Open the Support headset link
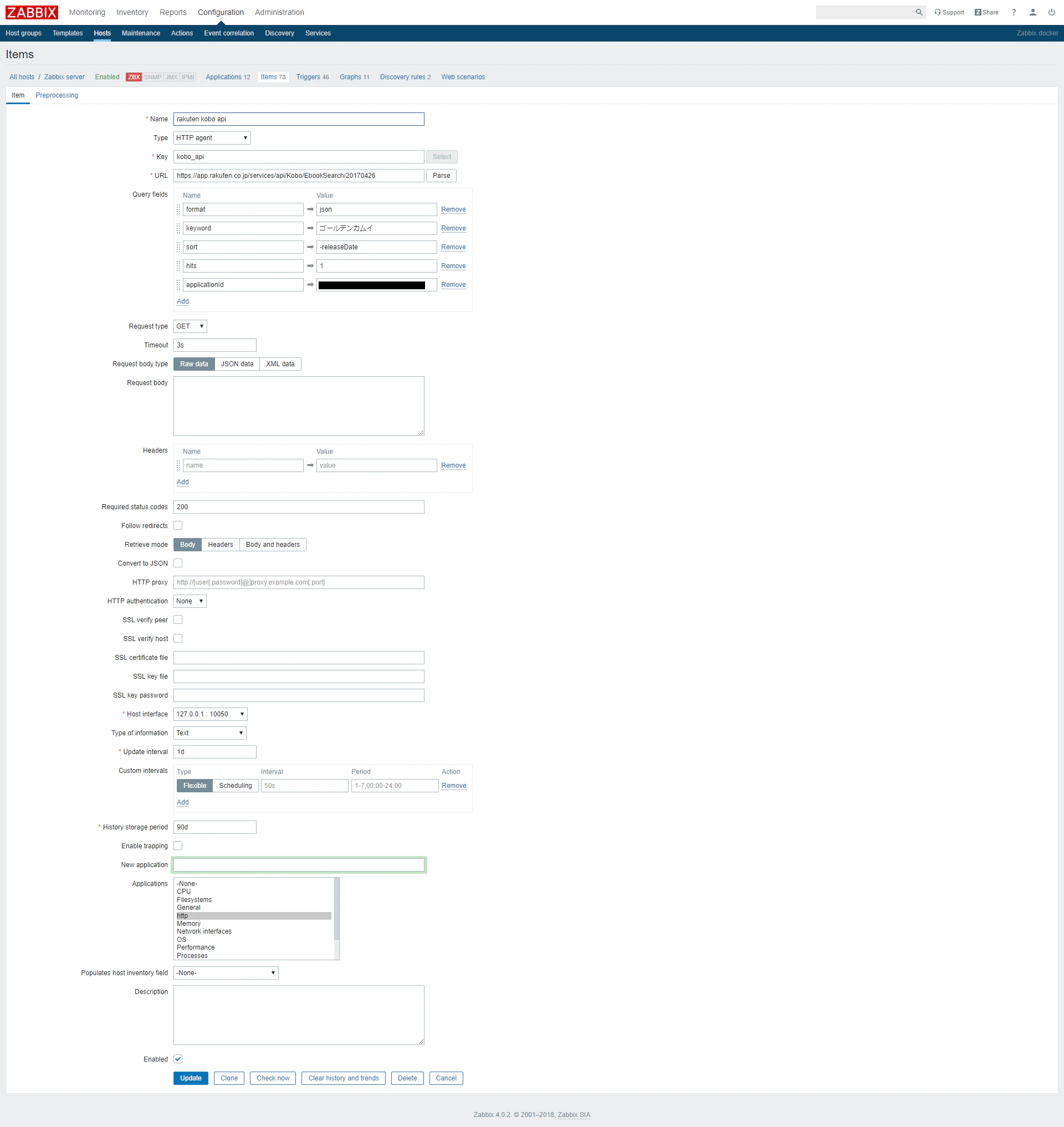 [949, 12]
